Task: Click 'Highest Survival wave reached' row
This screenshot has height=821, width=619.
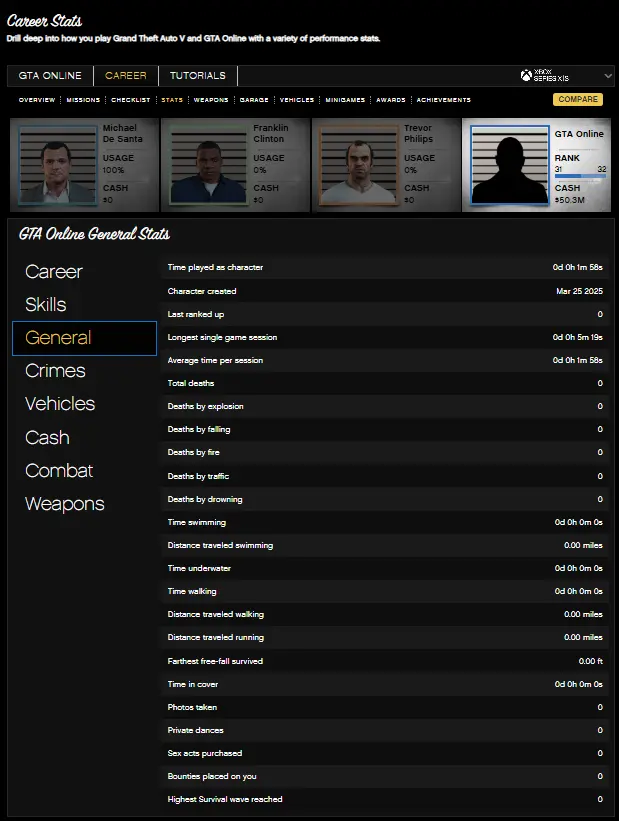Action: (385, 800)
